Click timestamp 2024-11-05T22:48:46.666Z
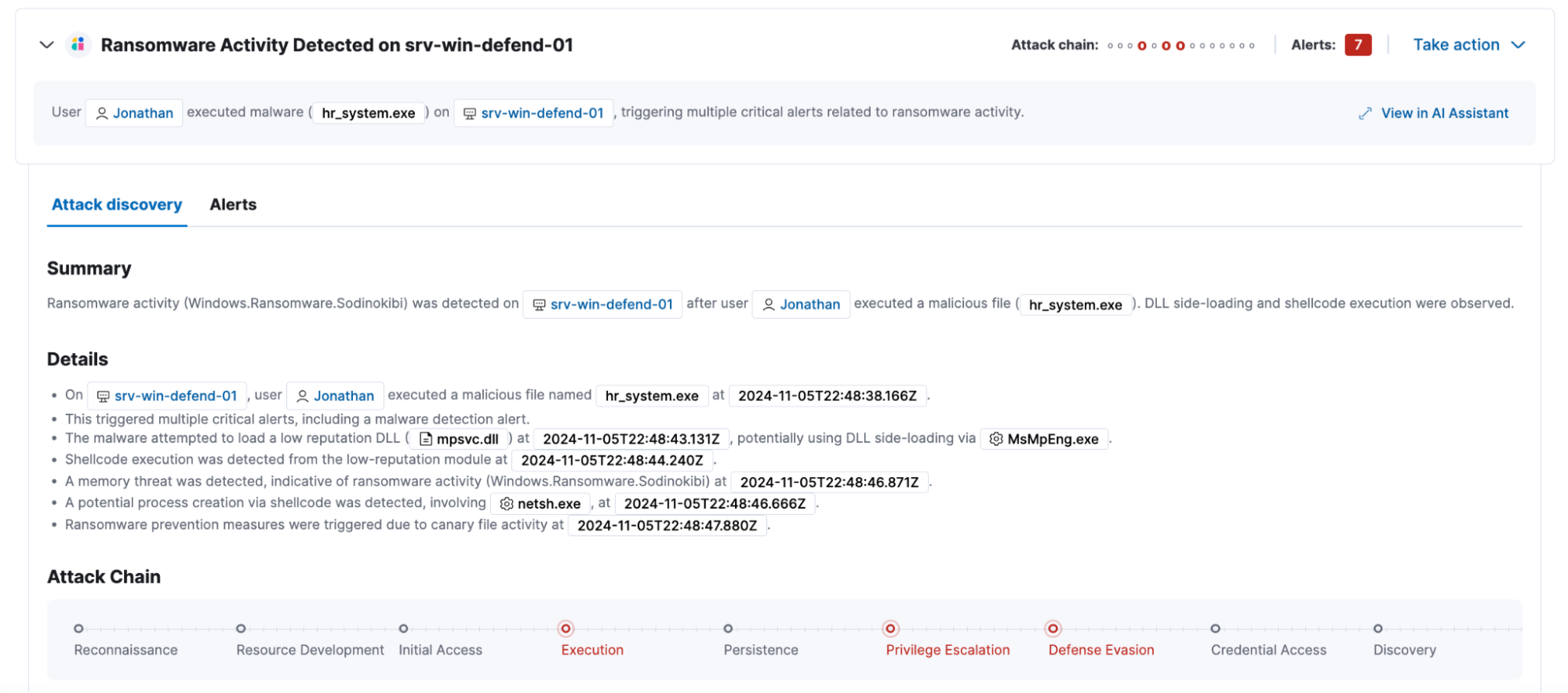Screen dimensions: 1568x693 pos(715,503)
